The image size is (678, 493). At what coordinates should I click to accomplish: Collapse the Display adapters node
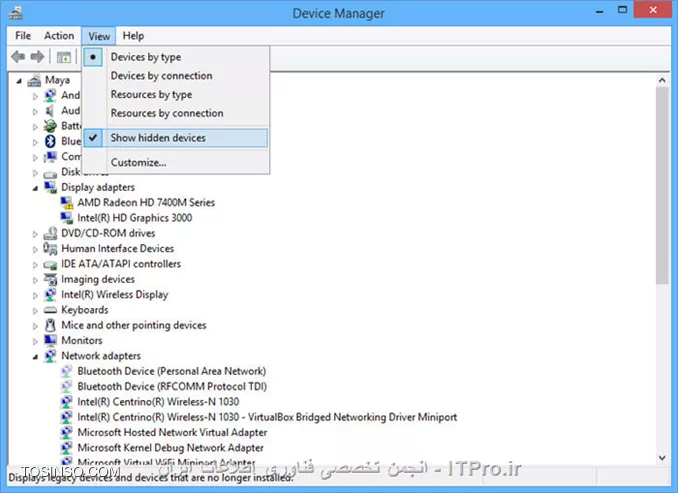point(35,188)
